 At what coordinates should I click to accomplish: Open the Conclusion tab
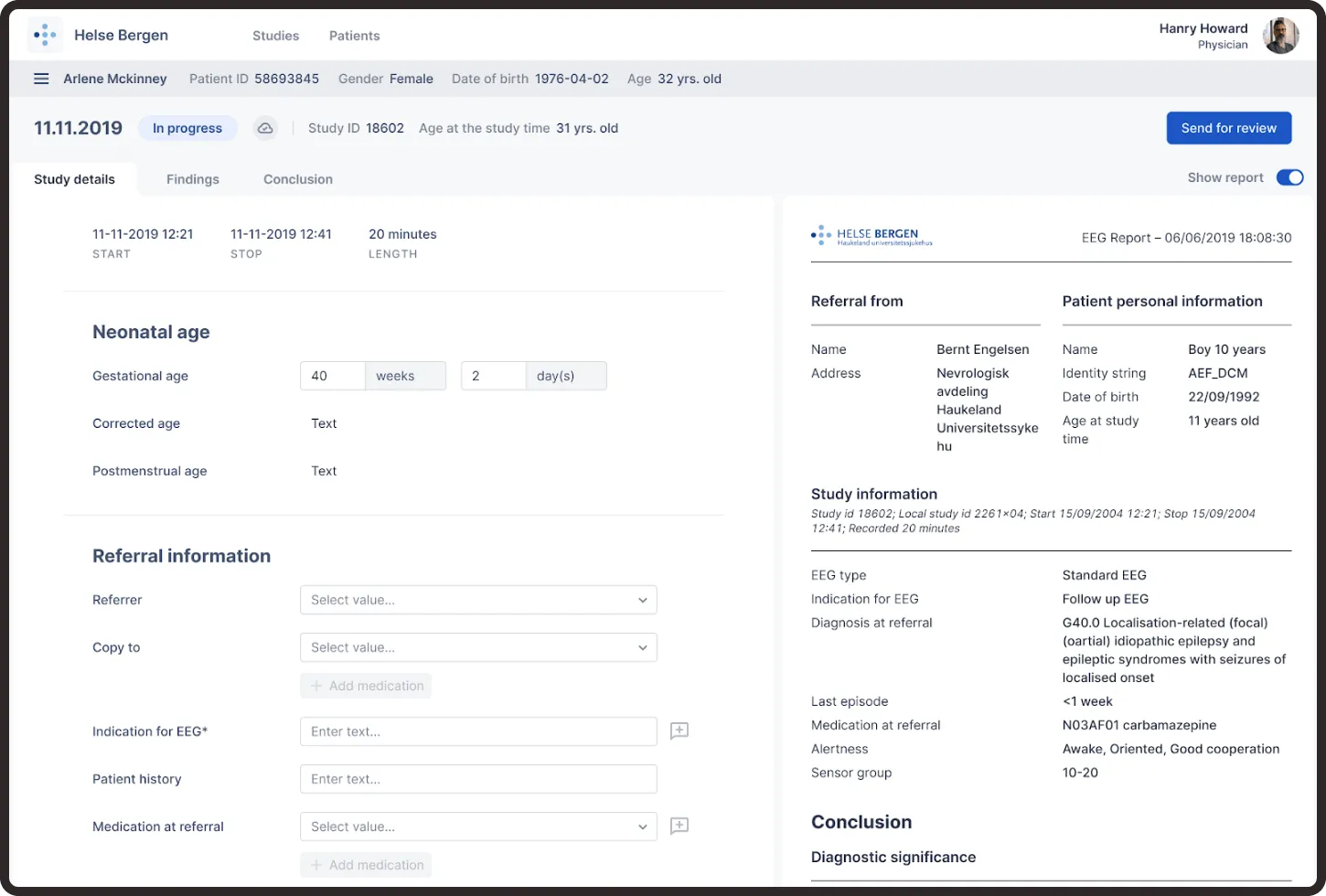click(x=298, y=179)
